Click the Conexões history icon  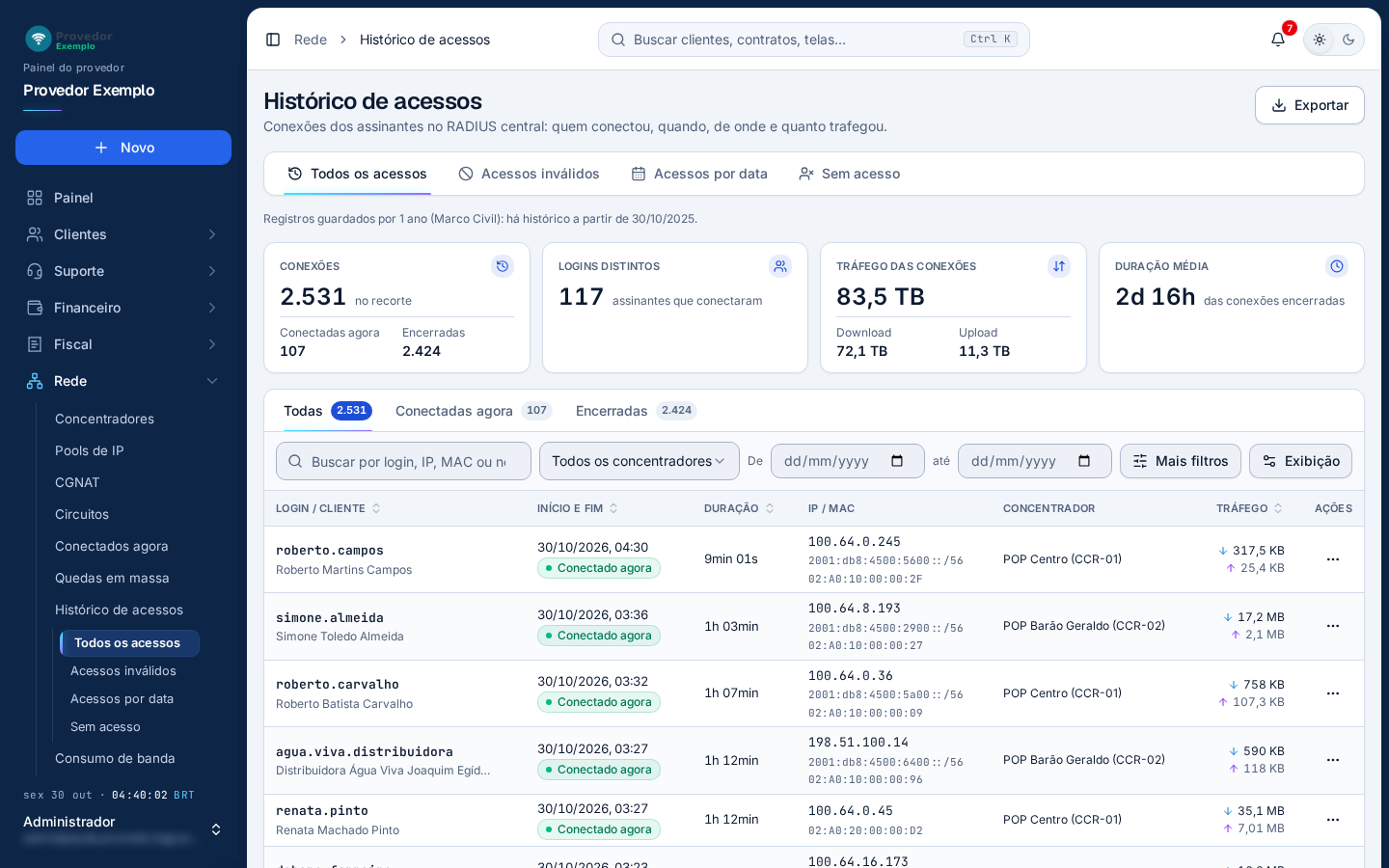pyautogui.click(x=503, y=266)
